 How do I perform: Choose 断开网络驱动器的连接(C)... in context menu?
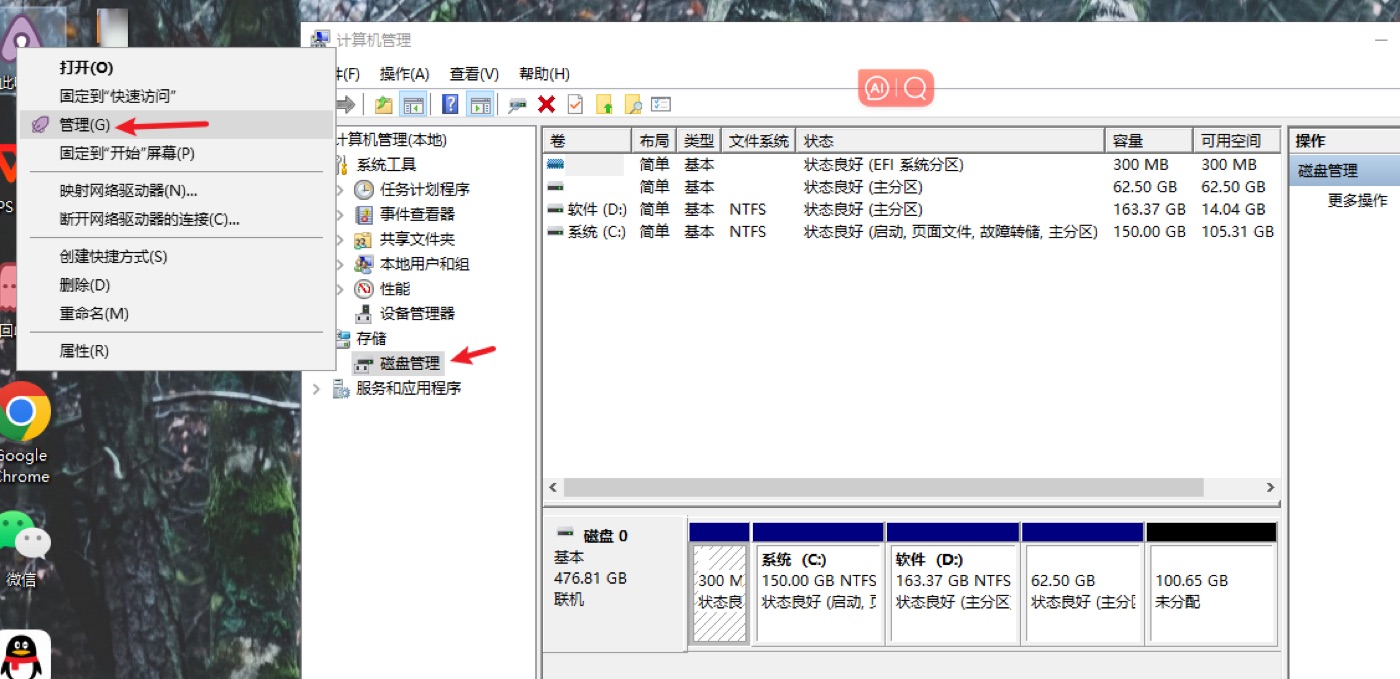pyautogui.click(x=175, y=219)
